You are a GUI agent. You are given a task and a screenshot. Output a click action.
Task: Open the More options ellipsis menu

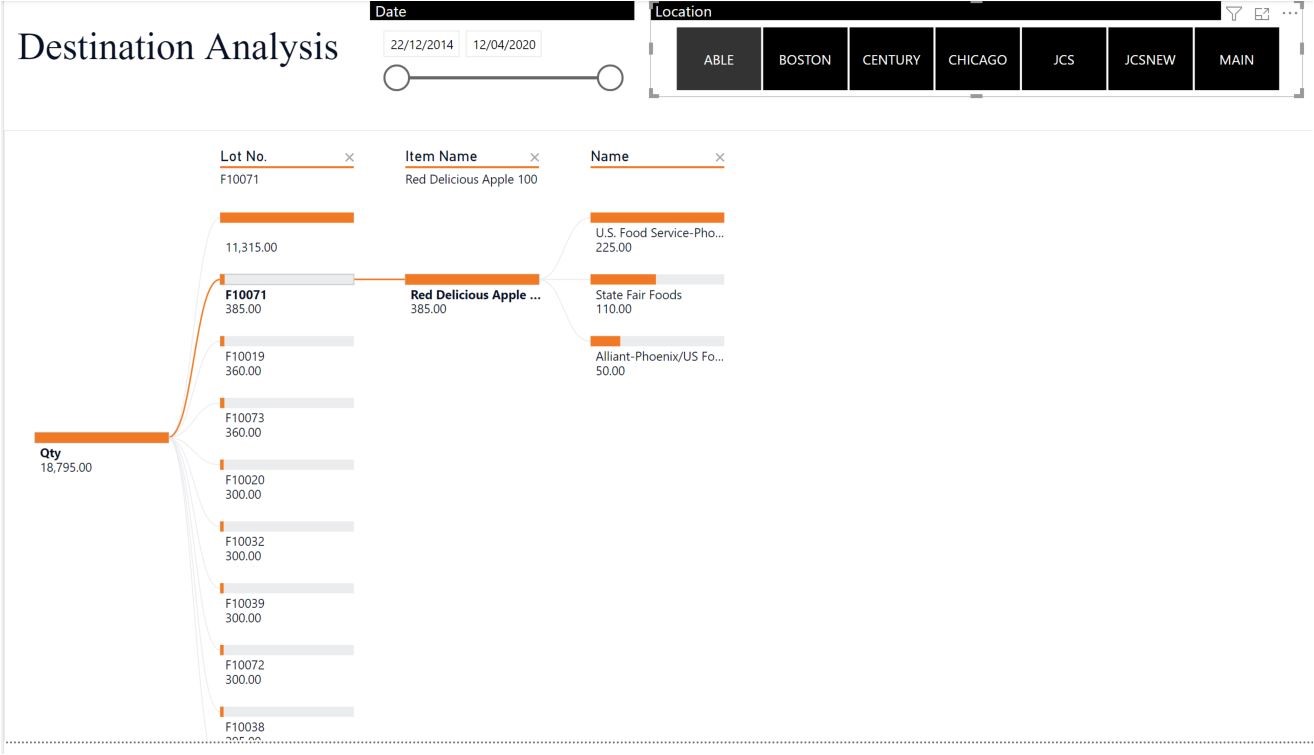click(x=1288, y=12)
